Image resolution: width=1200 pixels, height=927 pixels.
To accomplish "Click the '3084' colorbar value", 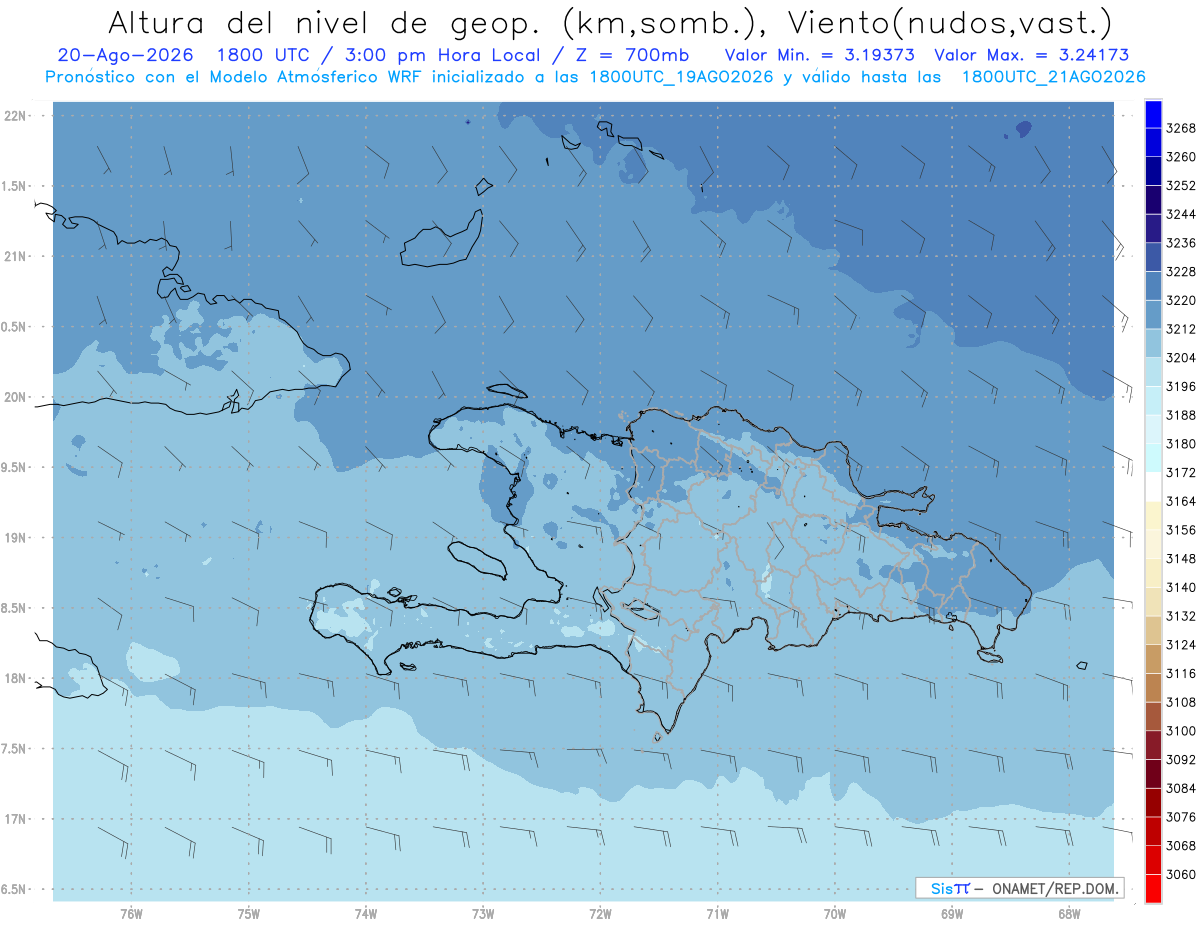I will tap(1181, 787).
